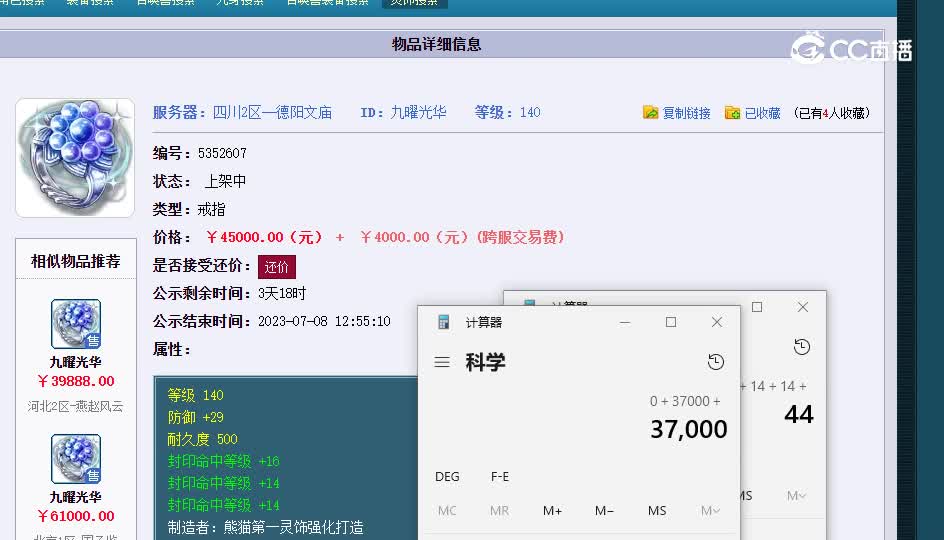Open history in the background calculator window
The width and height of the screenshot is (944, 540).
pyautogui.click(x=801, y=347)
